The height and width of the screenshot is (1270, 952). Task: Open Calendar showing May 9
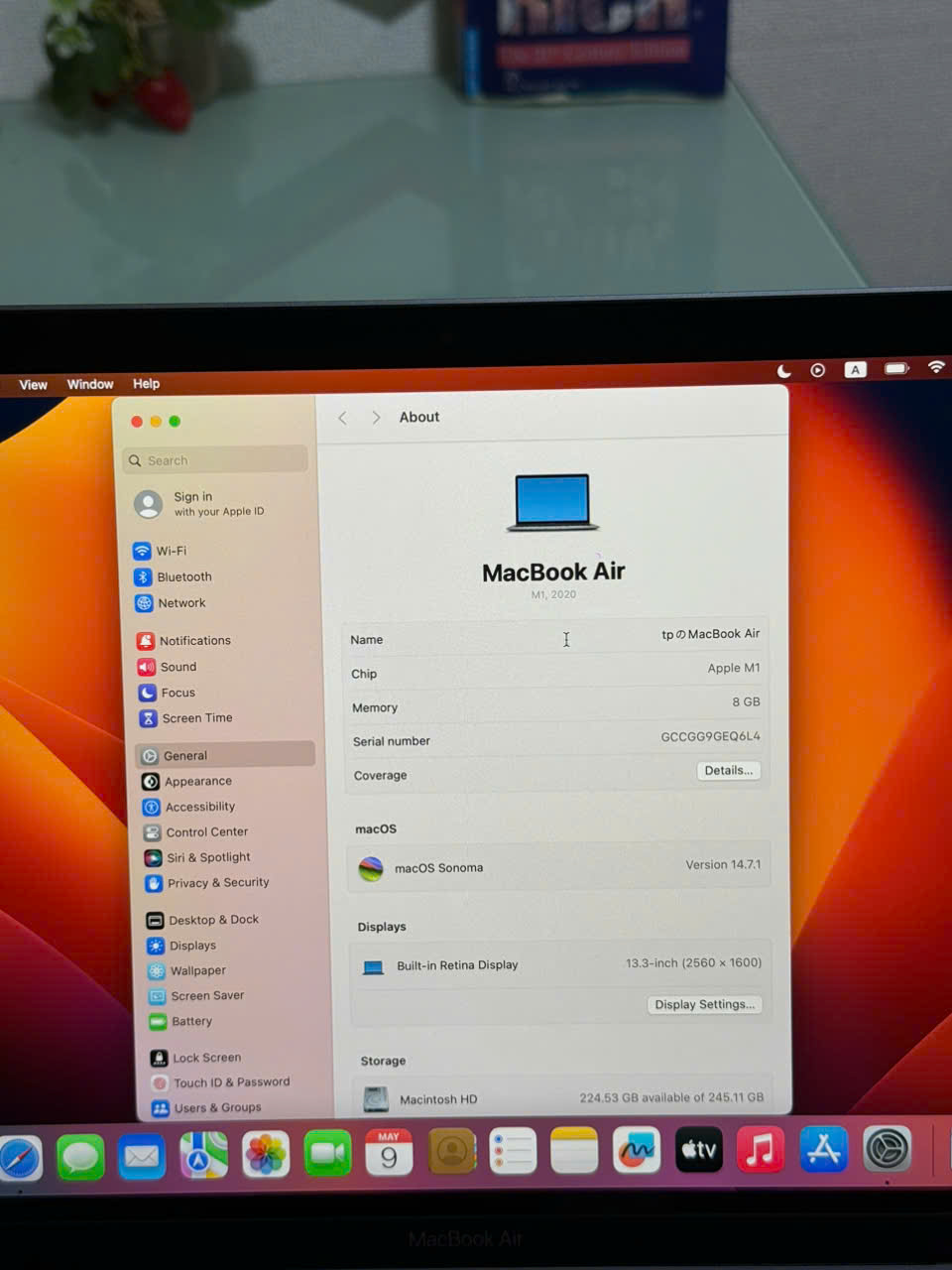pos(389,1153)
